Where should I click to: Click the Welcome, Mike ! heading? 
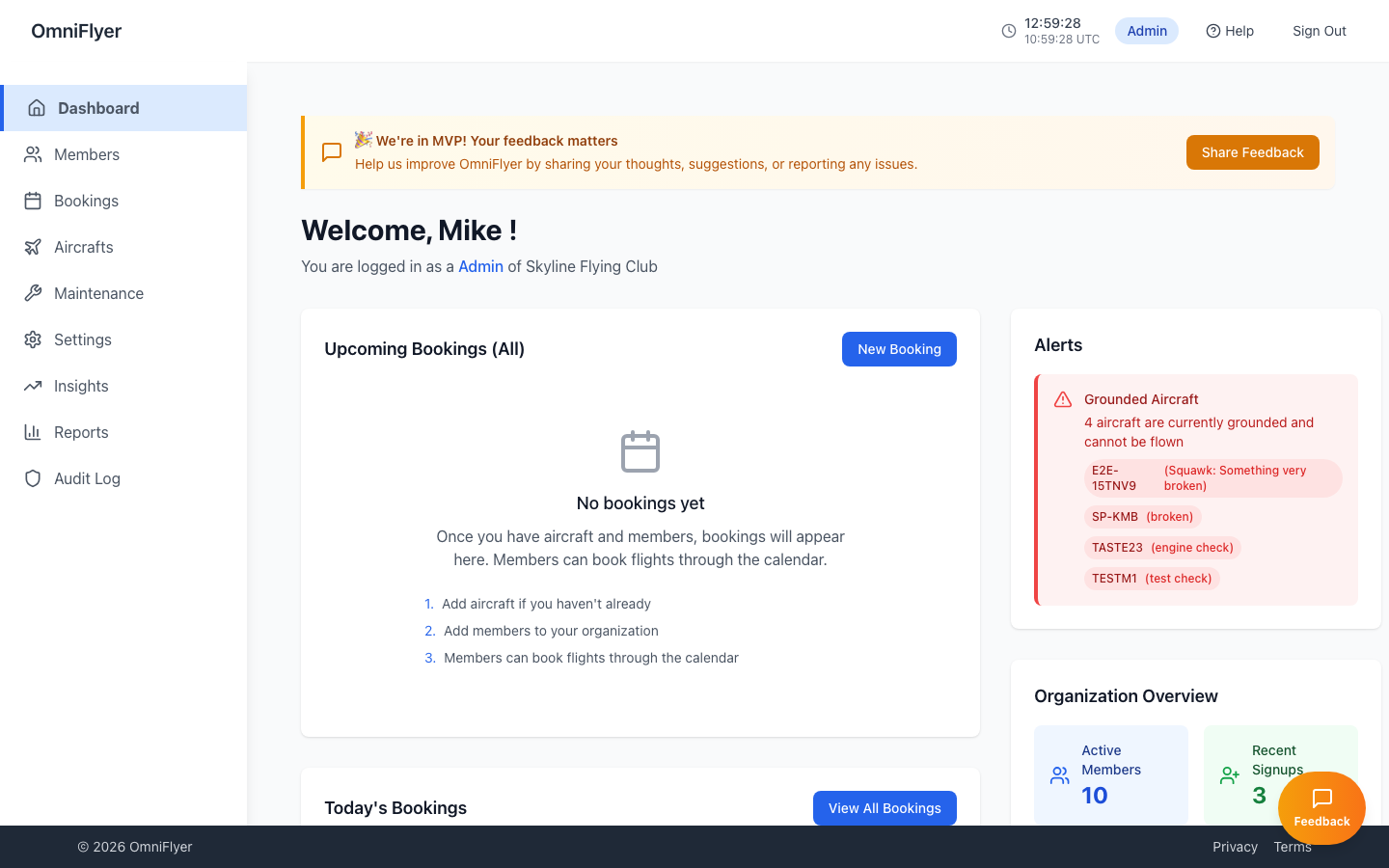(x=409, y=231)
